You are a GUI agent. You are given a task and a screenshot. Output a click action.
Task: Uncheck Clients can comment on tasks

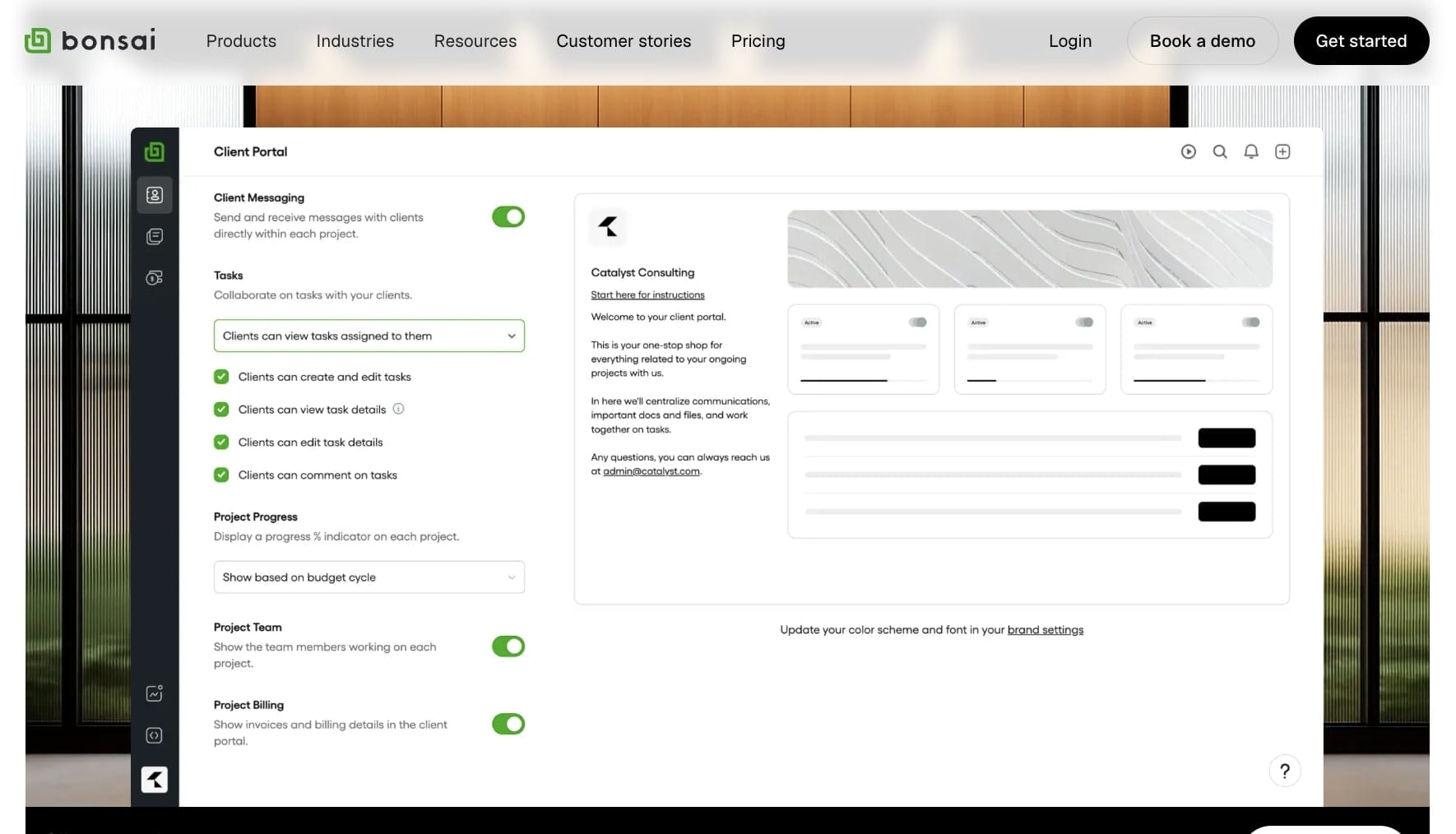(220, 475)
